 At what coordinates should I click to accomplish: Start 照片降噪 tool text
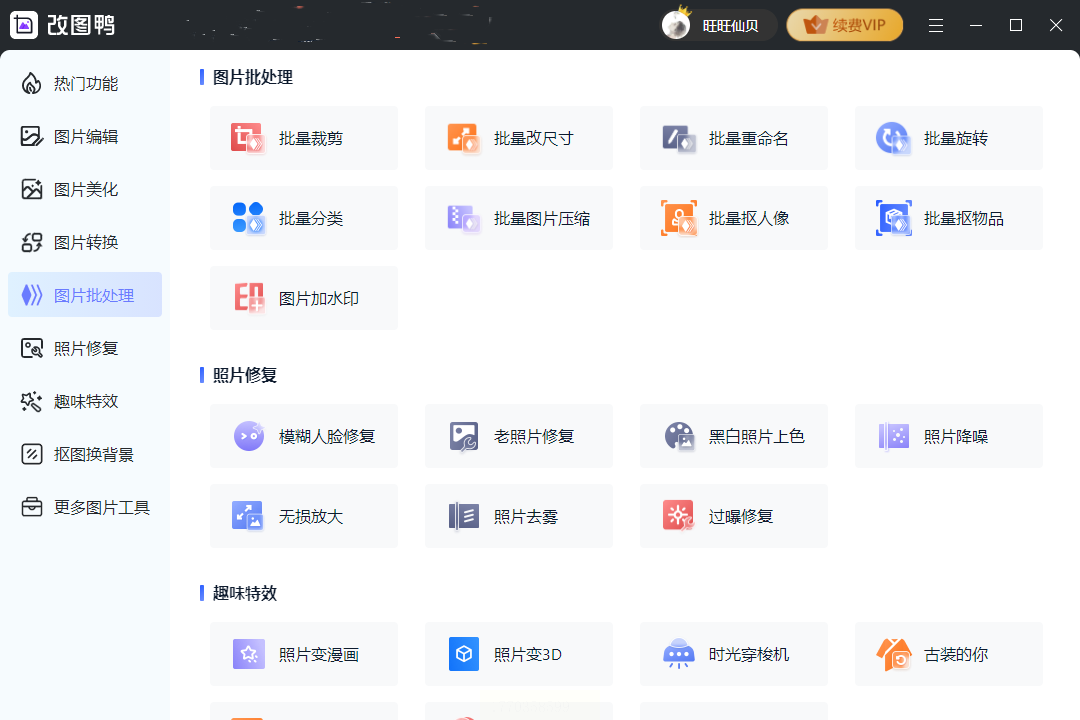[x=955, y=436]
